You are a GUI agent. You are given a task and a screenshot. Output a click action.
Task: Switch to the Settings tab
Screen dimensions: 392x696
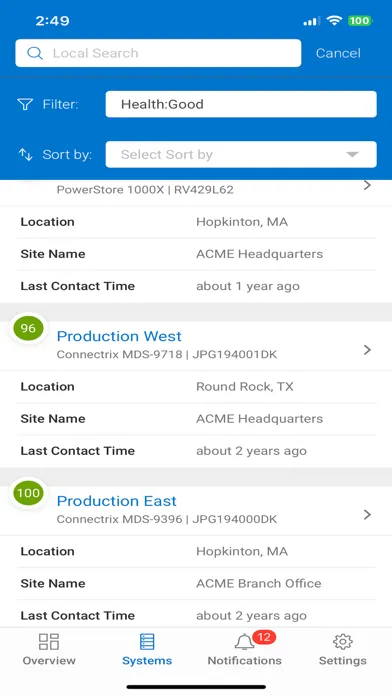[x=343, y=649]
